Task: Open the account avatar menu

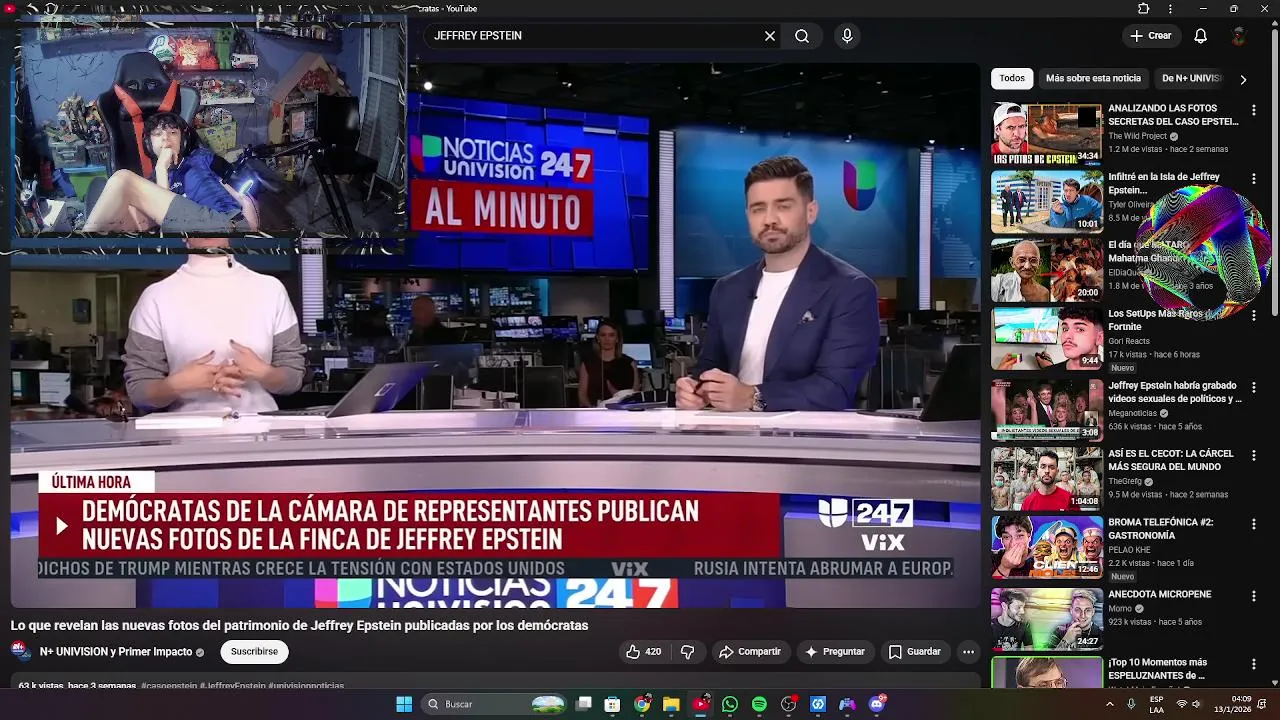Action: coord(1238,36)
